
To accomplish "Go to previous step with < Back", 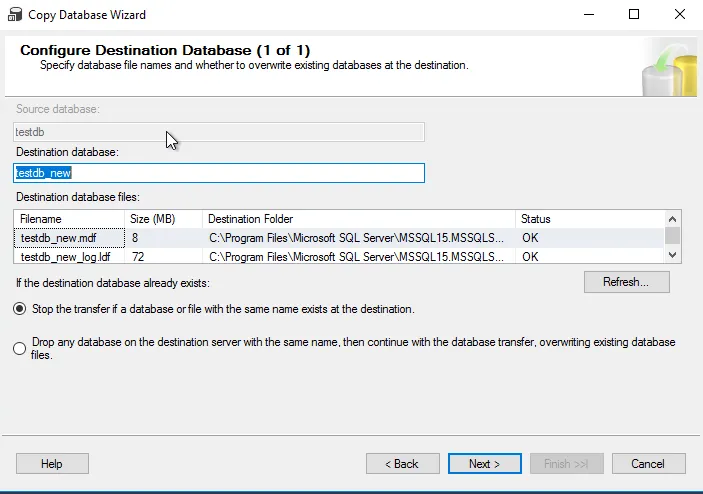I will [403, 464].
